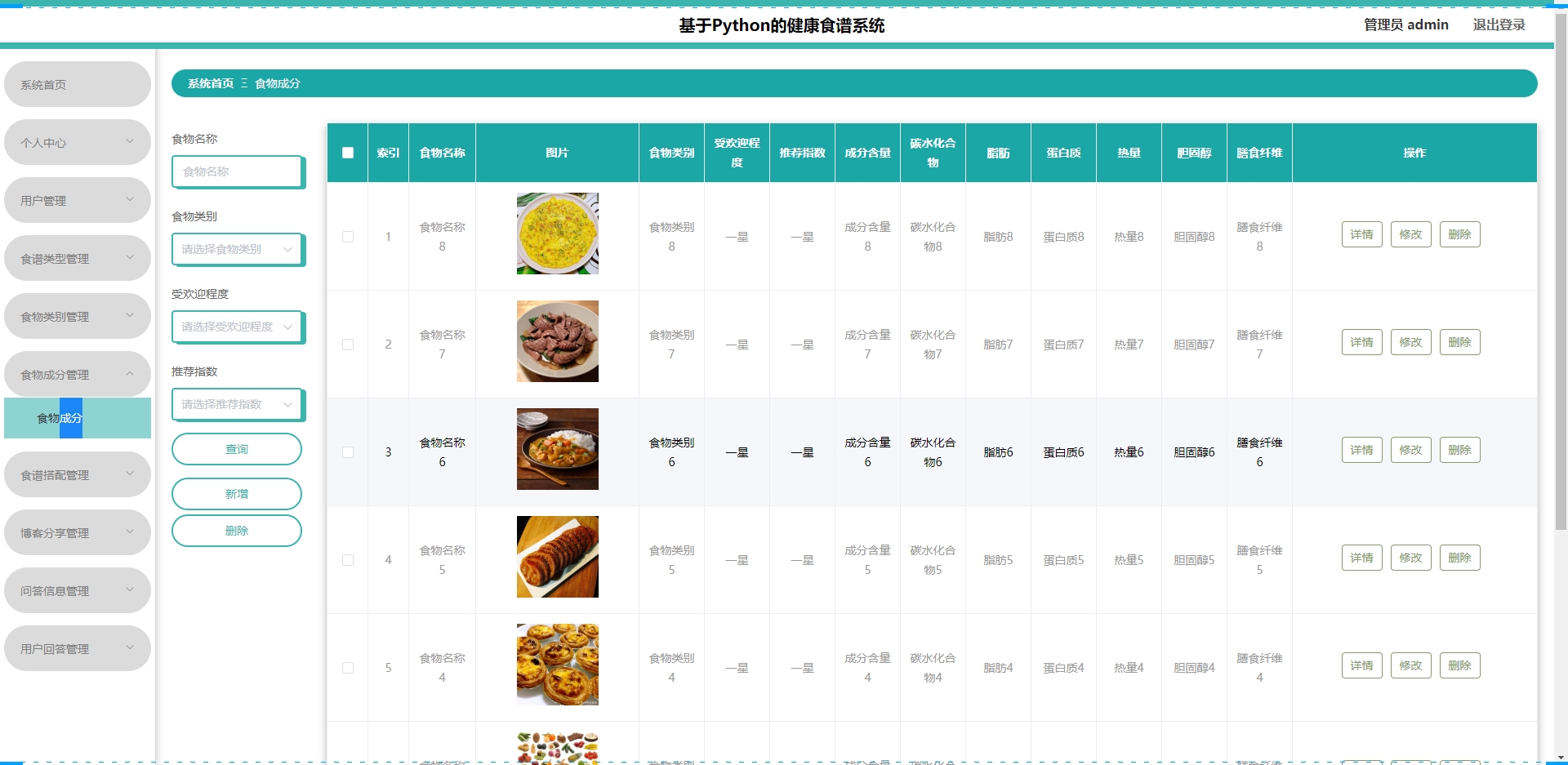This screenshot has width=1568, height=765.
Task: Click 修改 for the 食物名称5 row
Action: (x=1411, y=558)
